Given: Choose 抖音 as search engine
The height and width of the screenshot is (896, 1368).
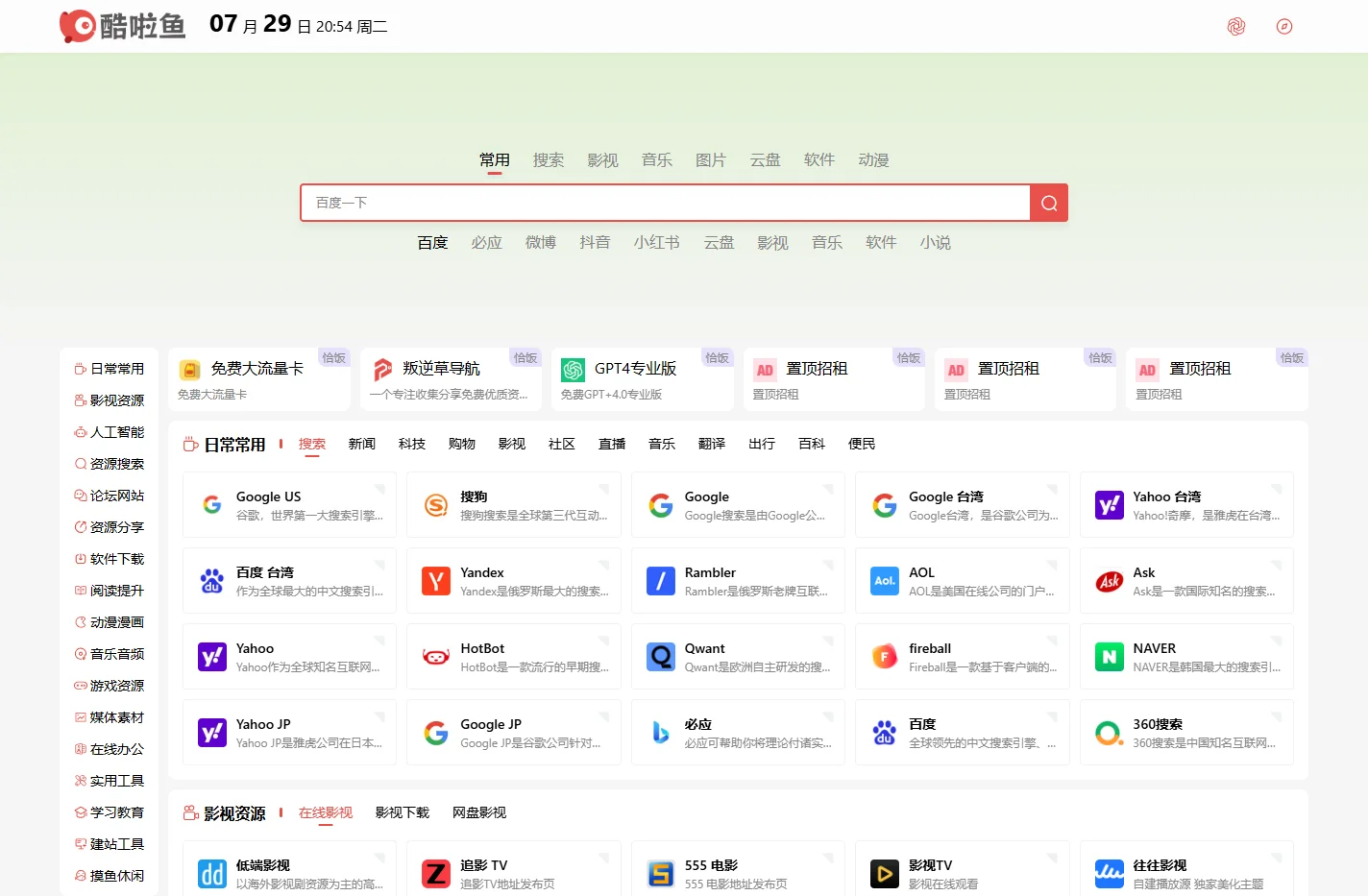Looking at the screenshot, I should coord(595,243).
